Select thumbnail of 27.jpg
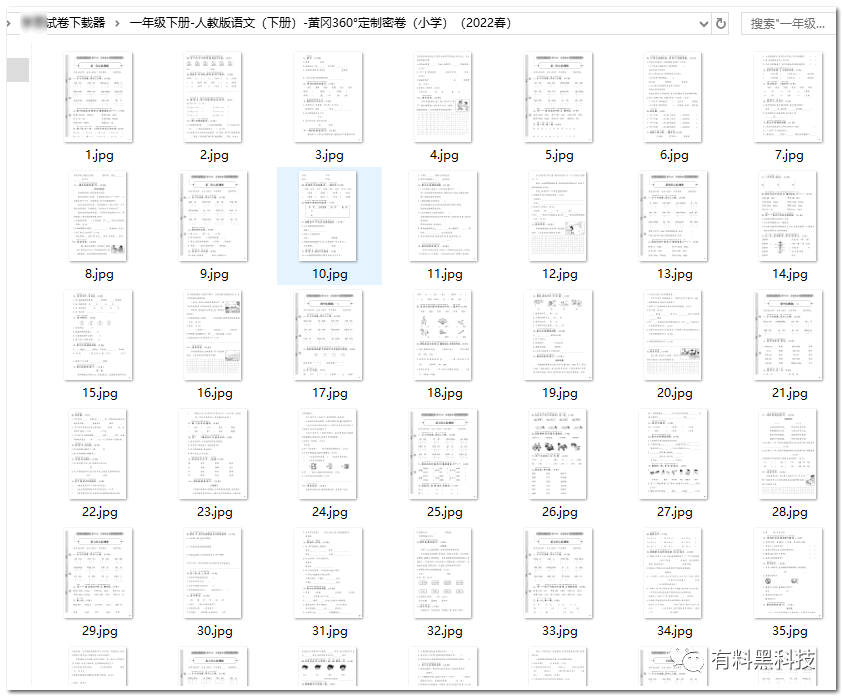 [674, 454]
